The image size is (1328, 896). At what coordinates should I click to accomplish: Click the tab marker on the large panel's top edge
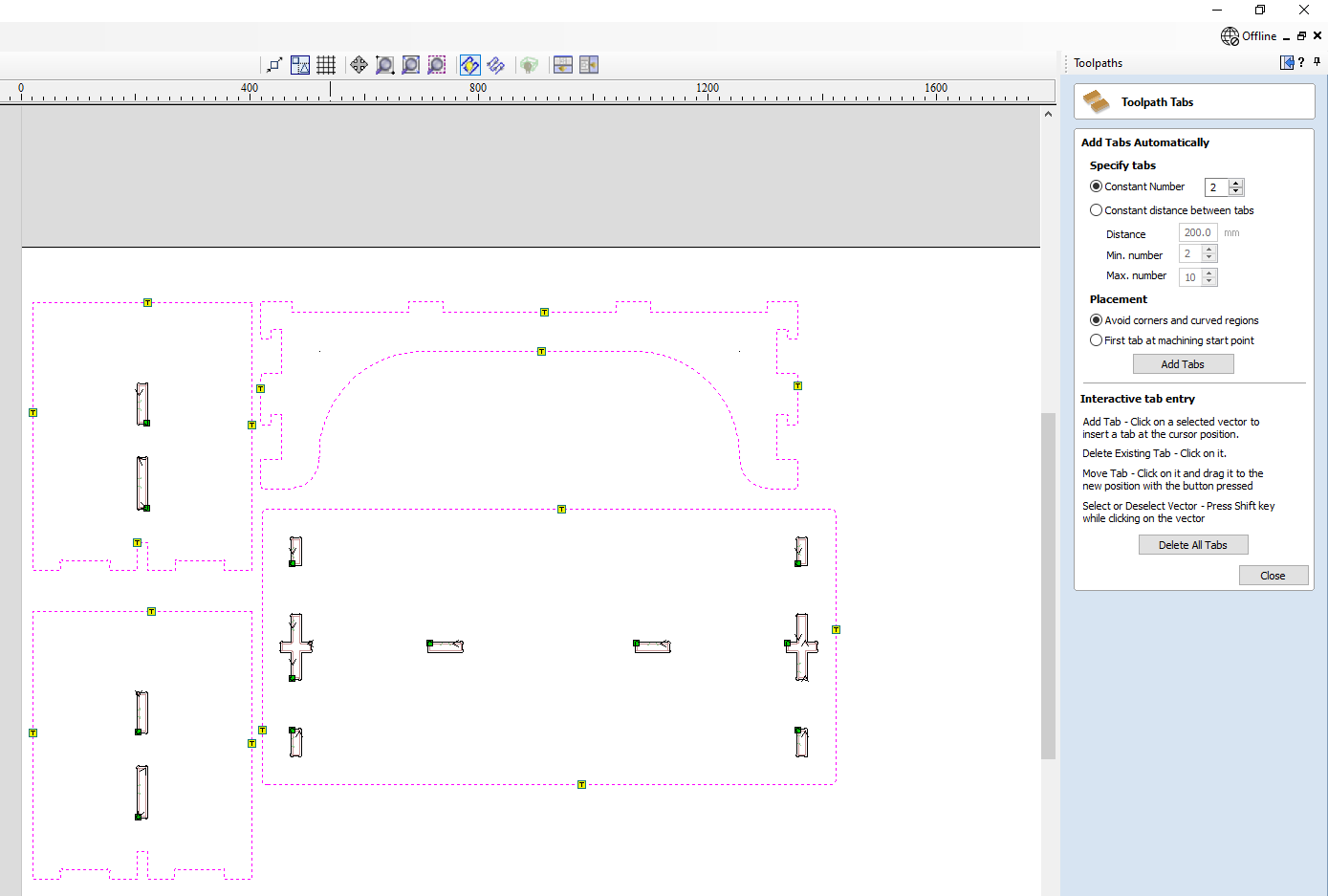point(561,510)
